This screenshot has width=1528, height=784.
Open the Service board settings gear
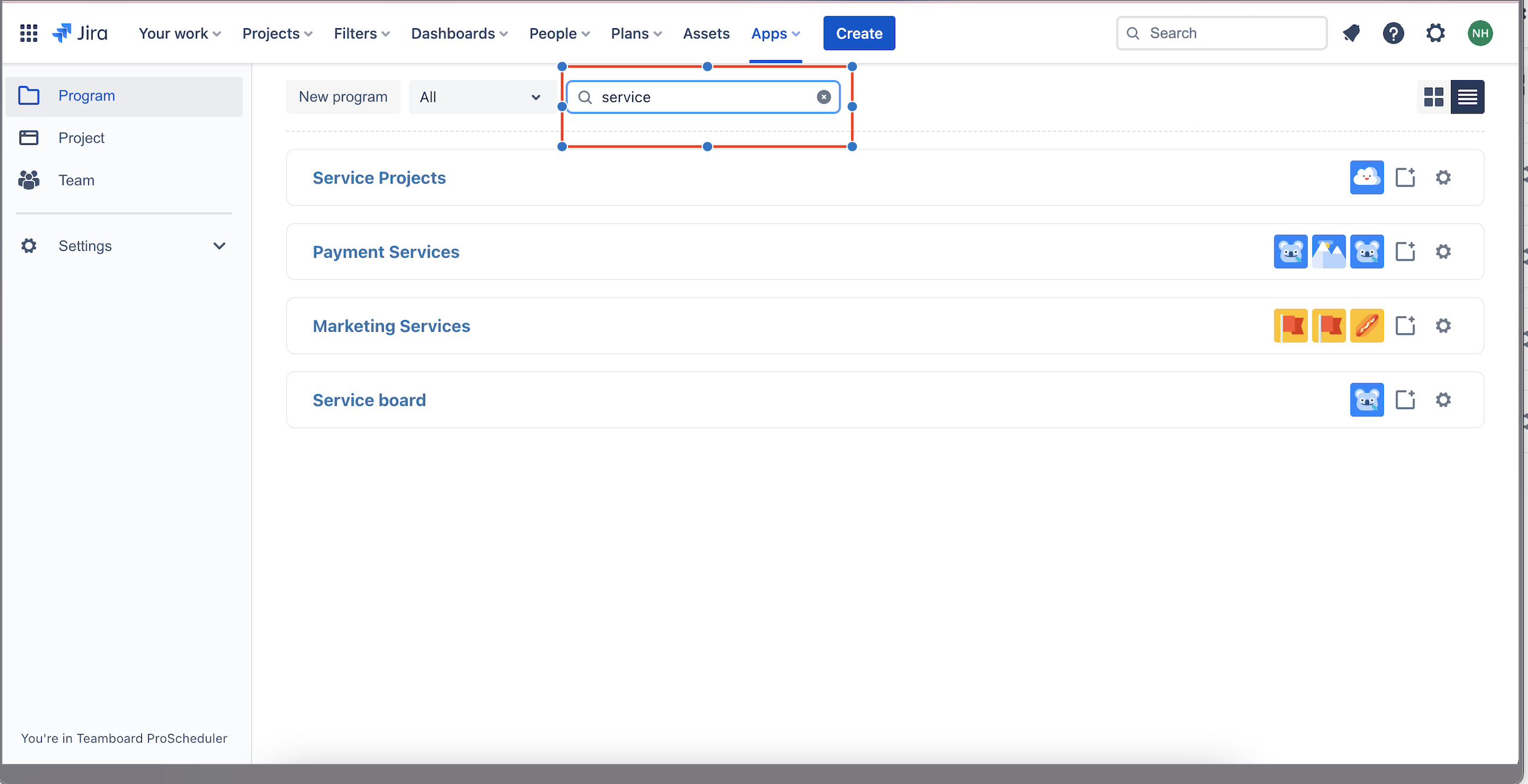1443,400
